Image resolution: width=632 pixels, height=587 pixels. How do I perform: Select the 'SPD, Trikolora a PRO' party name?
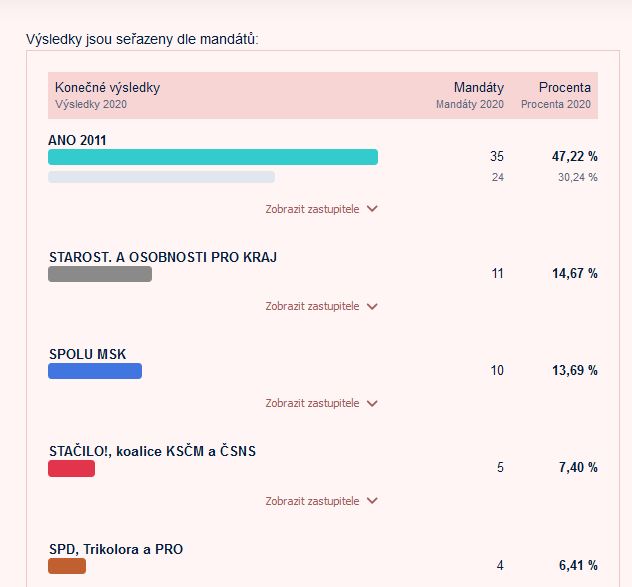point(116,549)
